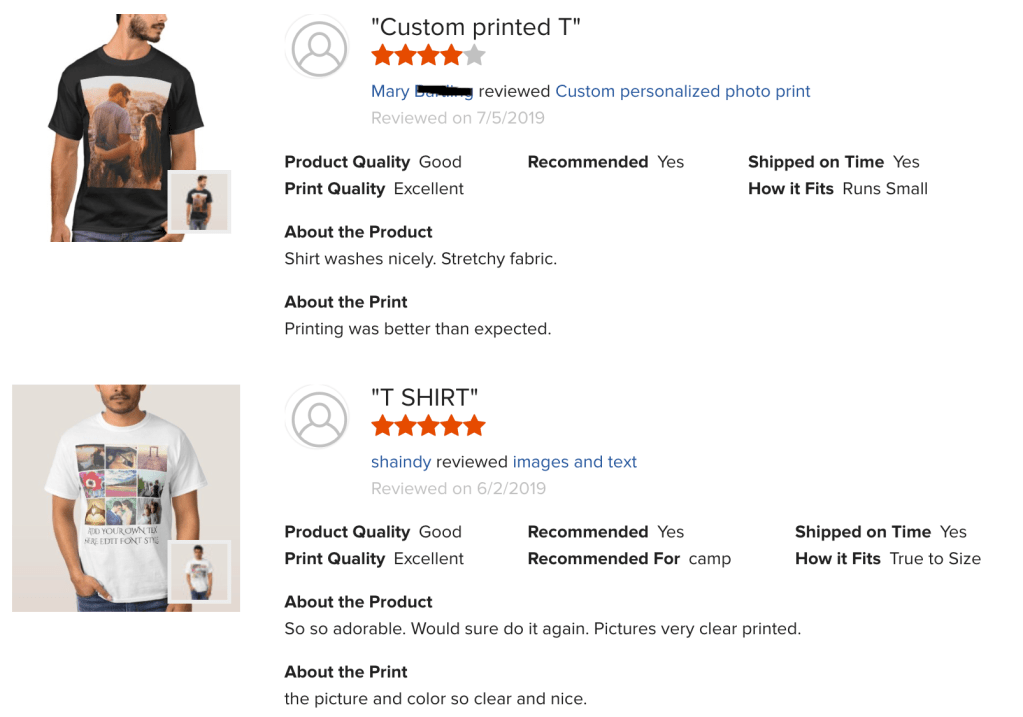Click the avatar icon beside "T SHIRT" review
This screenshot has width=1023, height=717.
(318, 417)
